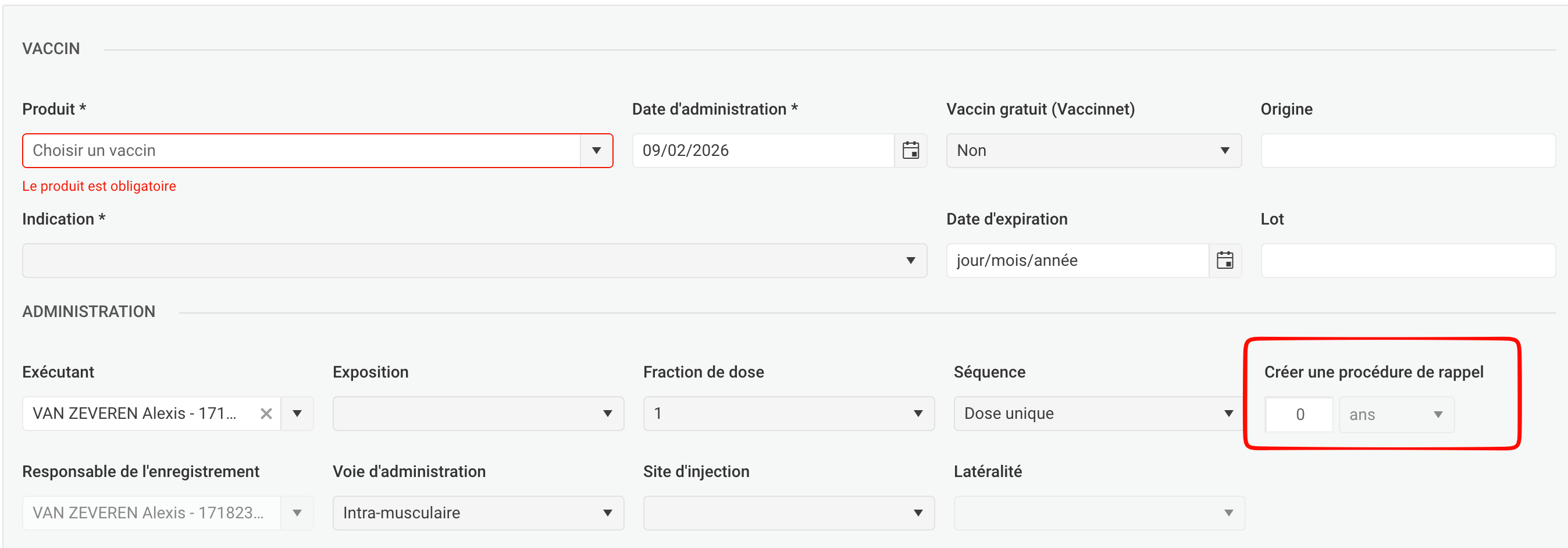Focus the rappel number field showing 0
The width and height of the screenshot is (1568, 548).
point(1299,415)
